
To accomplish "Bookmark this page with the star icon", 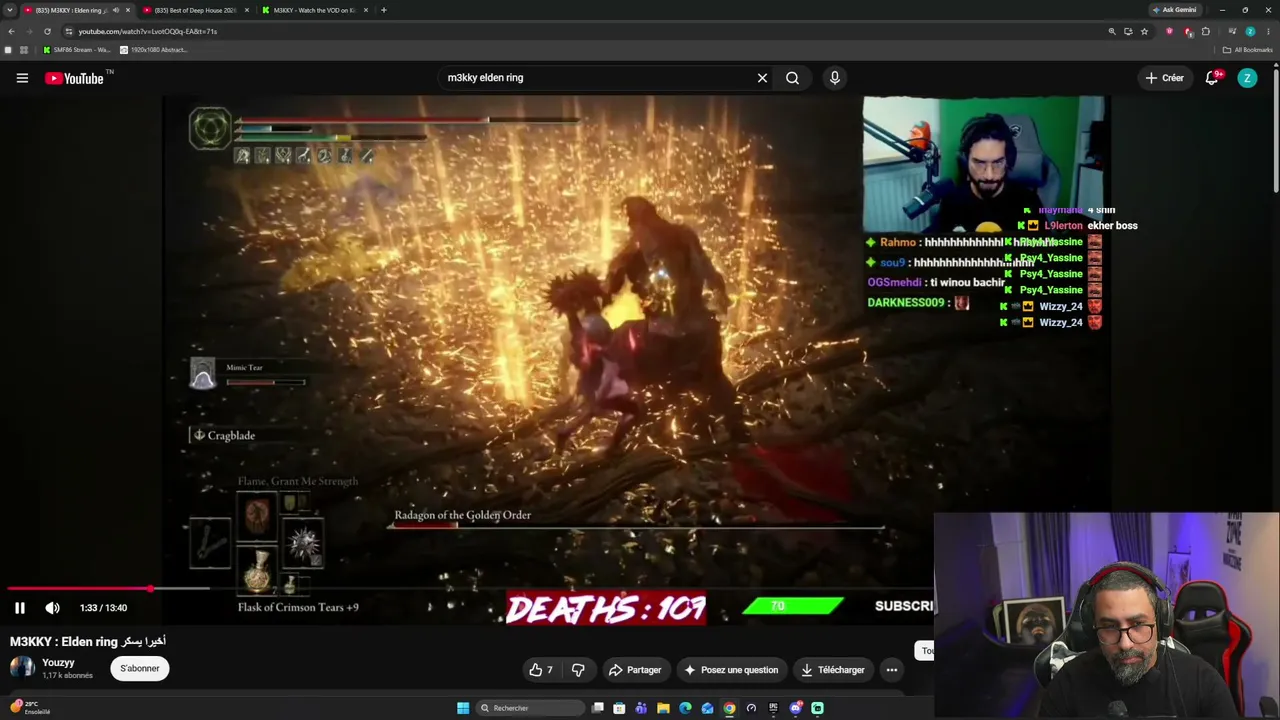I will (x=1144, y=31).
